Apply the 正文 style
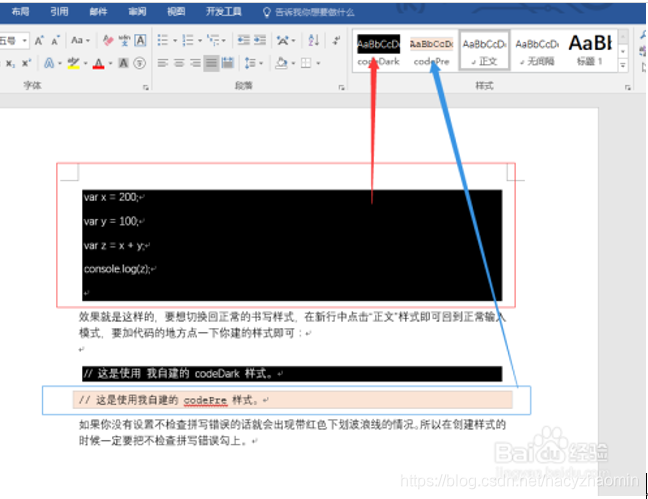The height and width of the screenshot is (499, 648). 484,50
